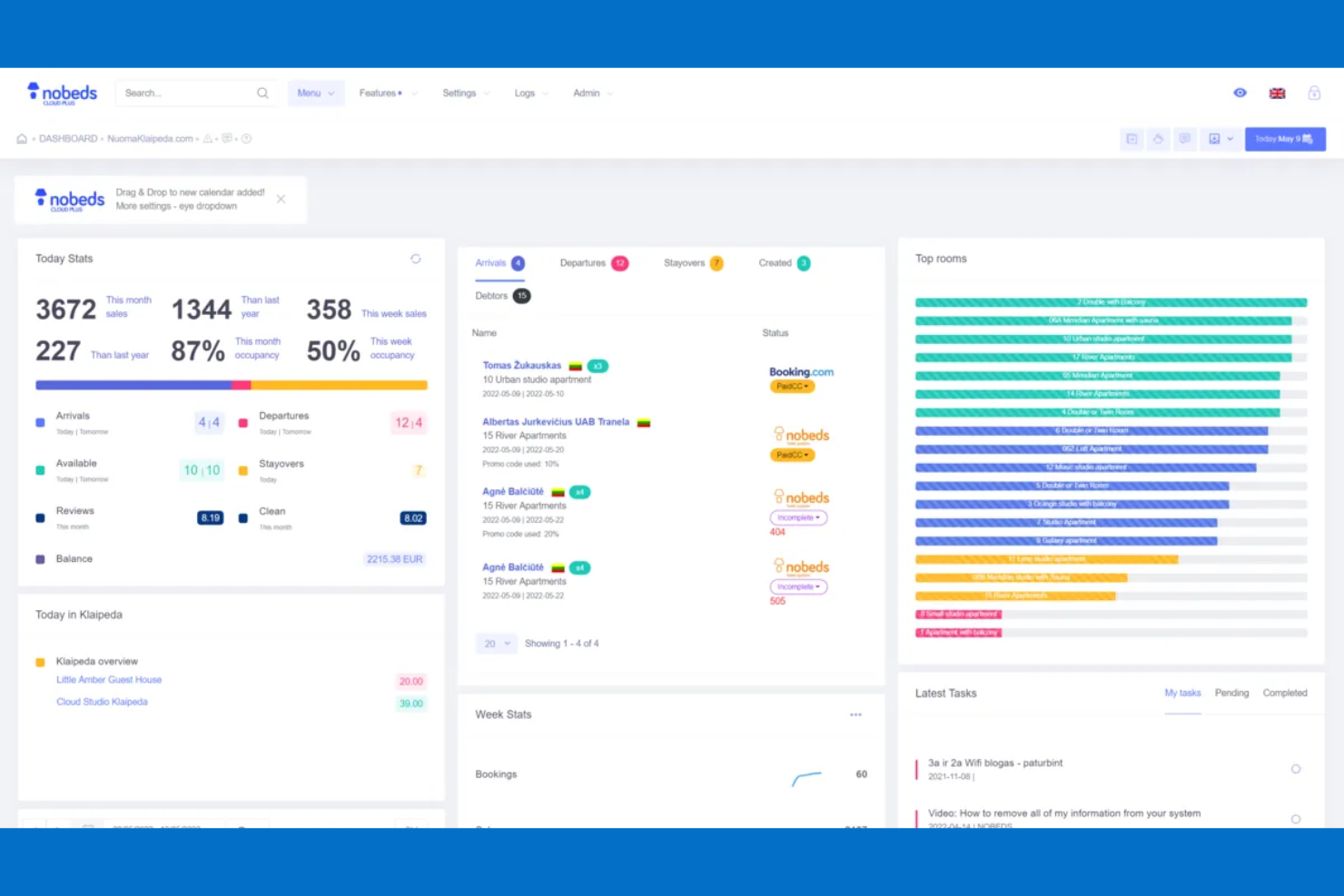Viewport: 1344px width, 896px height.
Task: Click the refresh icon in Today Stats panel
Action: point(416,259)
